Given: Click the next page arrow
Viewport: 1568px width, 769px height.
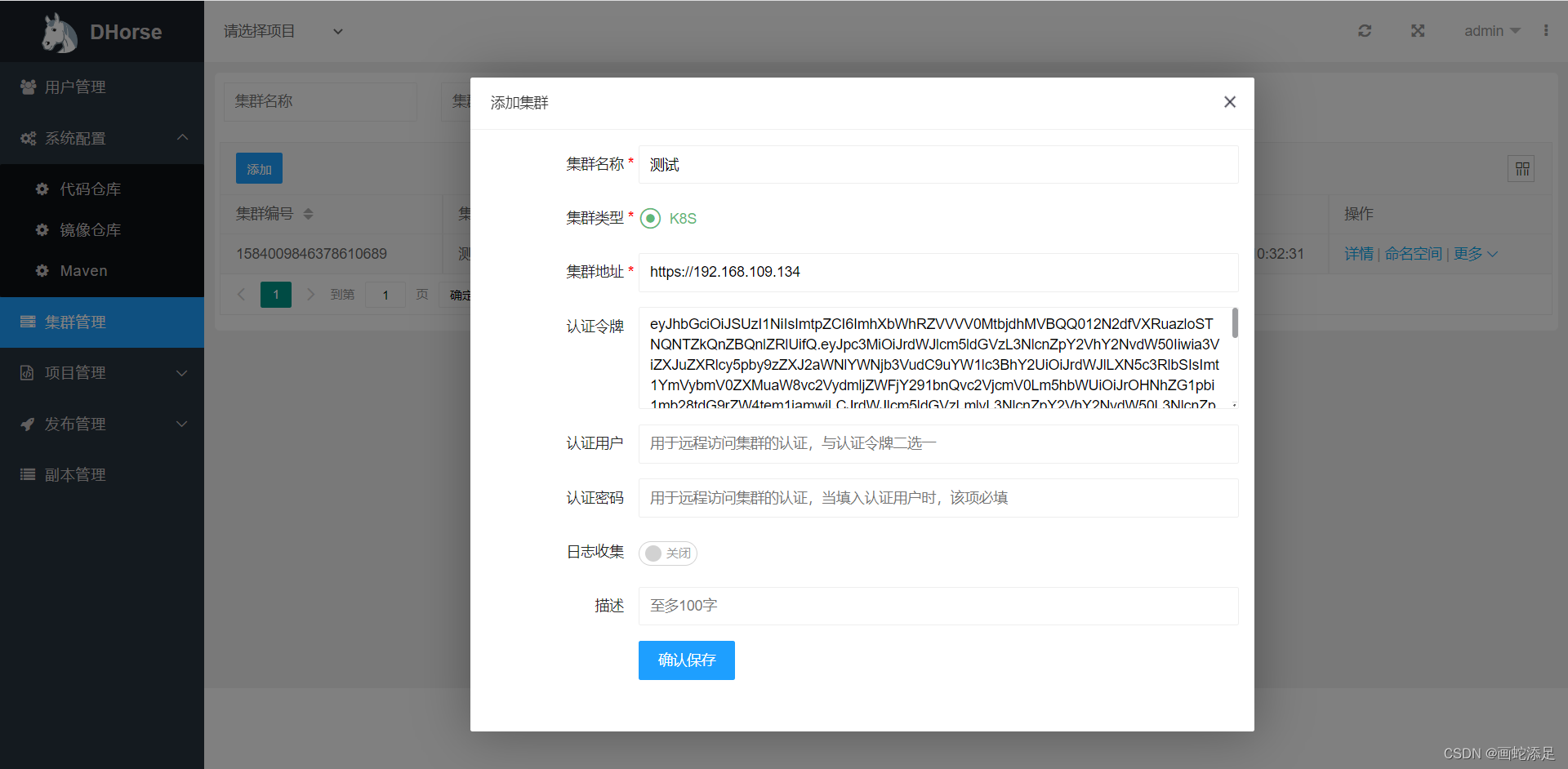Looking at the screenshot, I should pos(311,295).
